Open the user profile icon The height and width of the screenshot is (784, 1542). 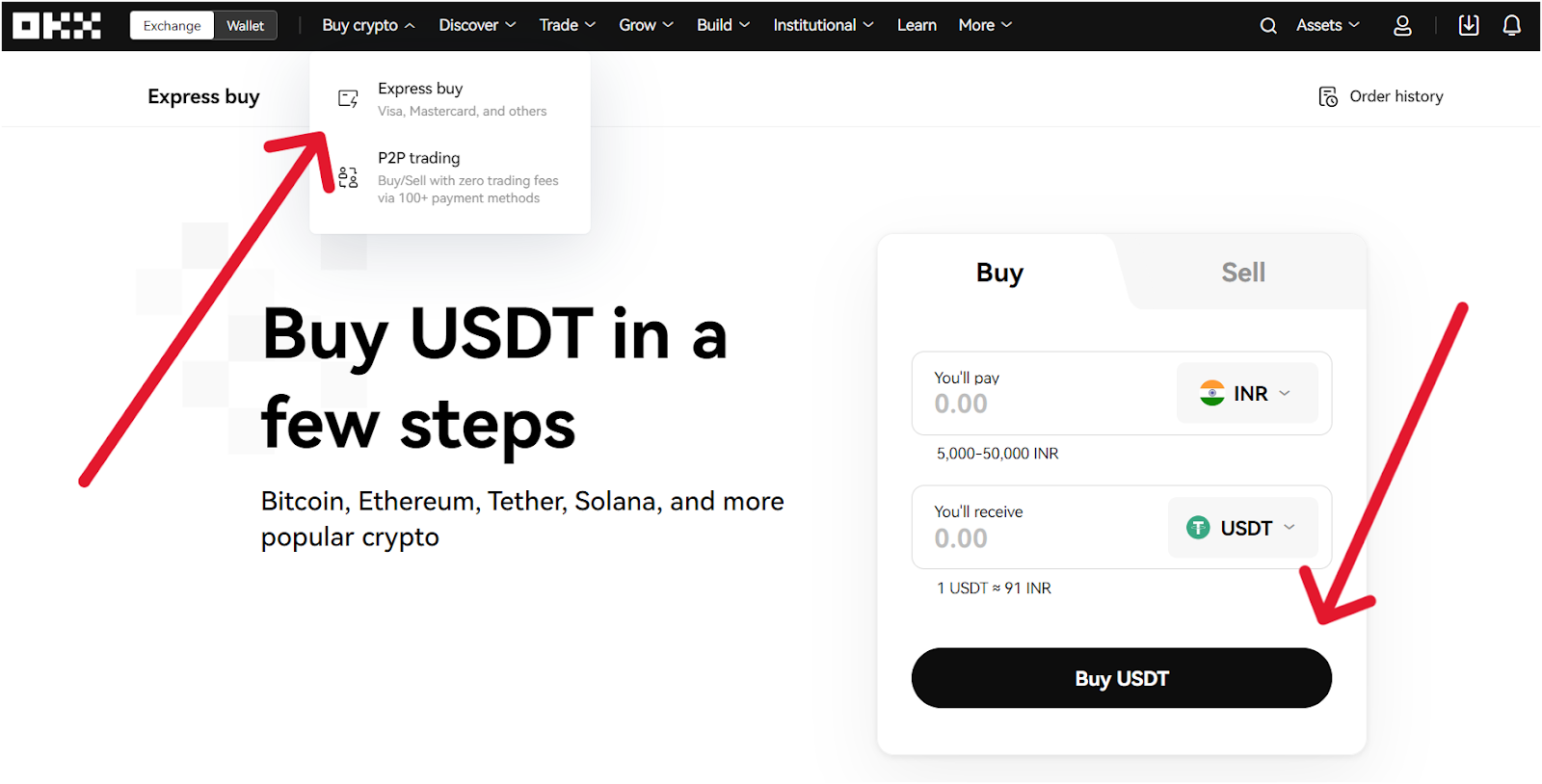(1401, 25)
